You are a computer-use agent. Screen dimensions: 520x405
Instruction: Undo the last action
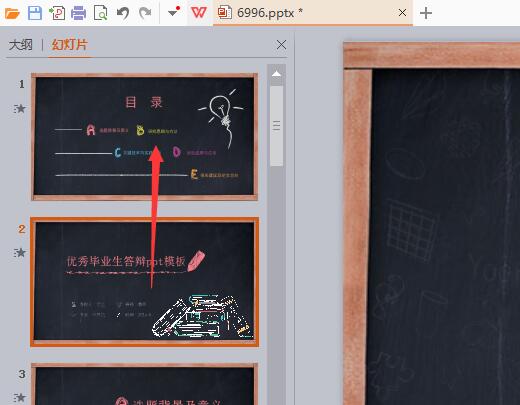[x=123, y=13]
